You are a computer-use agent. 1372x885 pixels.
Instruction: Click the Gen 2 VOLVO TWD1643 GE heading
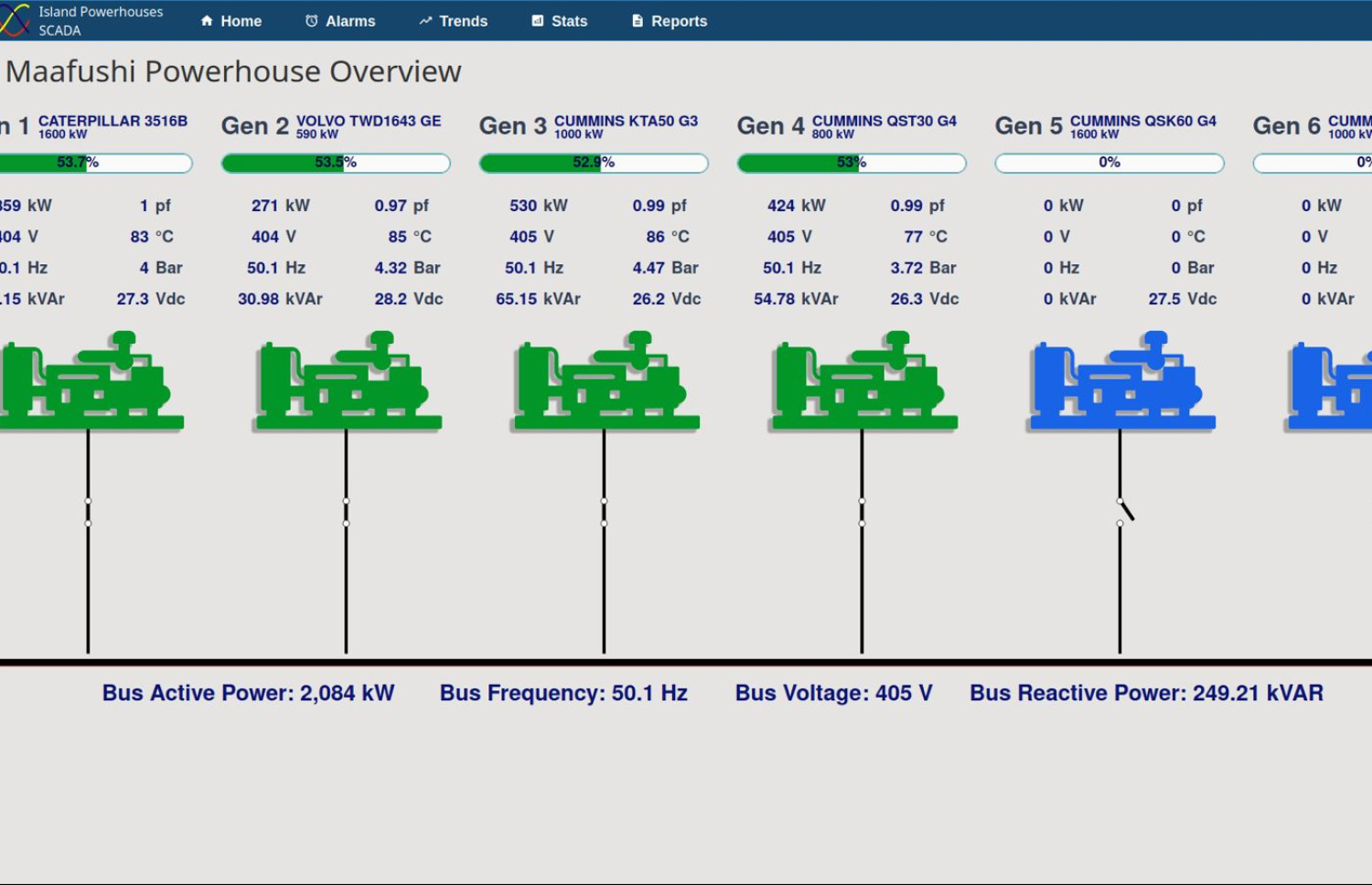331,126
